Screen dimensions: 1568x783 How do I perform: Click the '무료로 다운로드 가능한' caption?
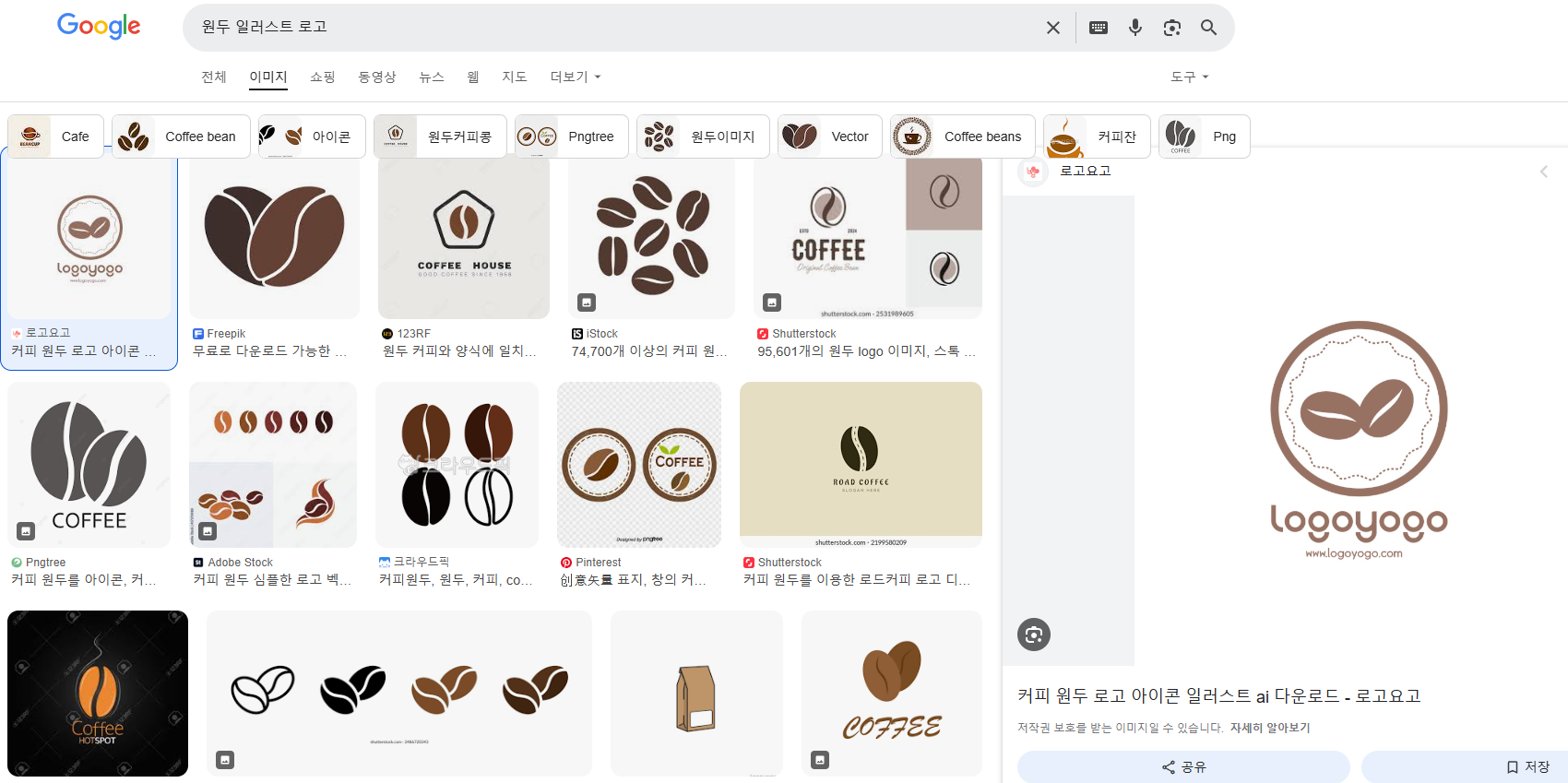coord(270,351)
